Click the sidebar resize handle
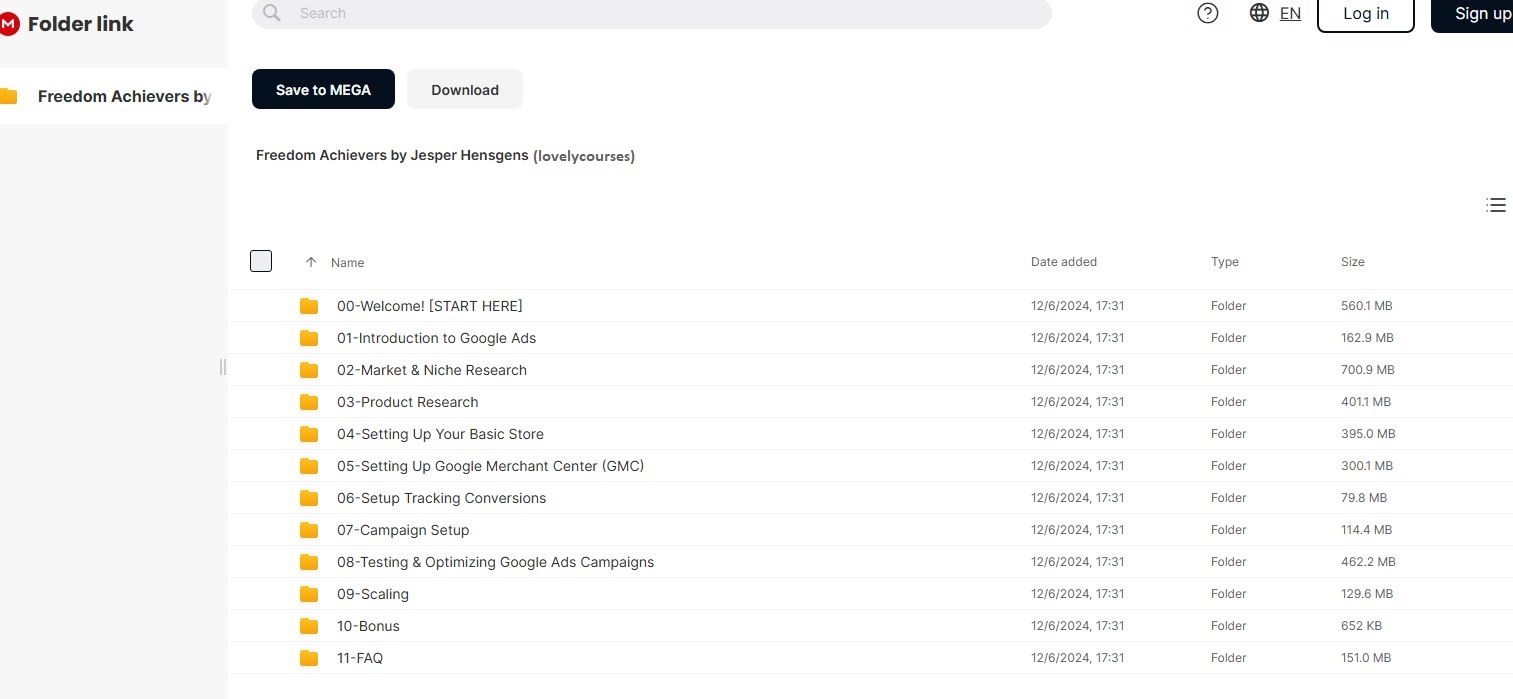This screenshot has width=1513, height=699. [x=223, y=367]
